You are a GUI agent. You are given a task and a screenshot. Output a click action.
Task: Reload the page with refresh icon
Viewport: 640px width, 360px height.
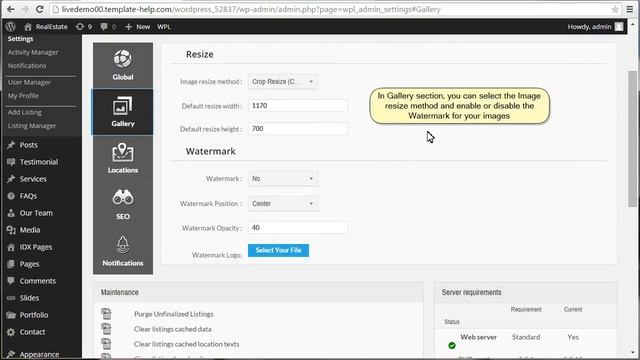40,9
